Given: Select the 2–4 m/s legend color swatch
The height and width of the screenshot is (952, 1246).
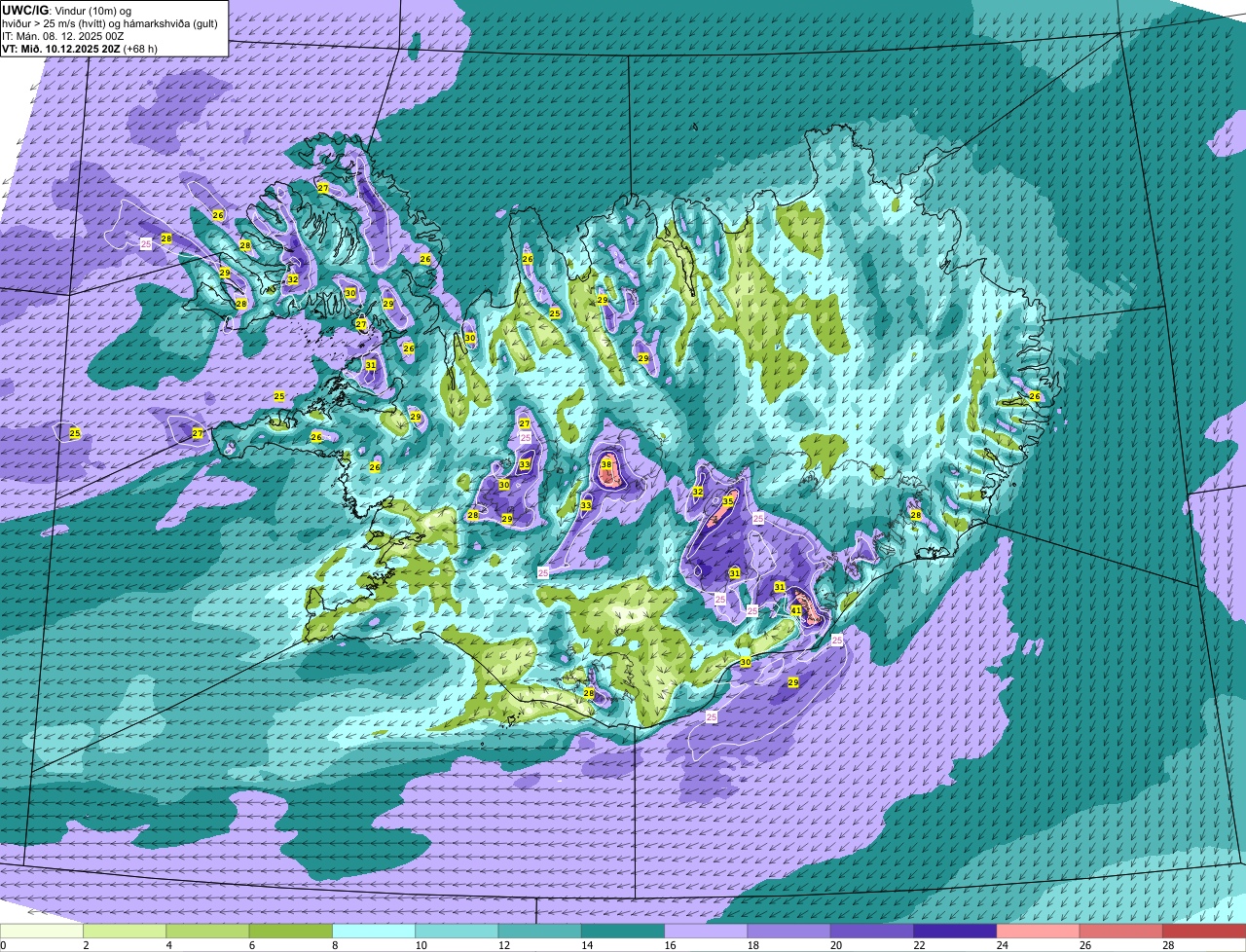Looking at the screenshot, I should tap(125, 931).
